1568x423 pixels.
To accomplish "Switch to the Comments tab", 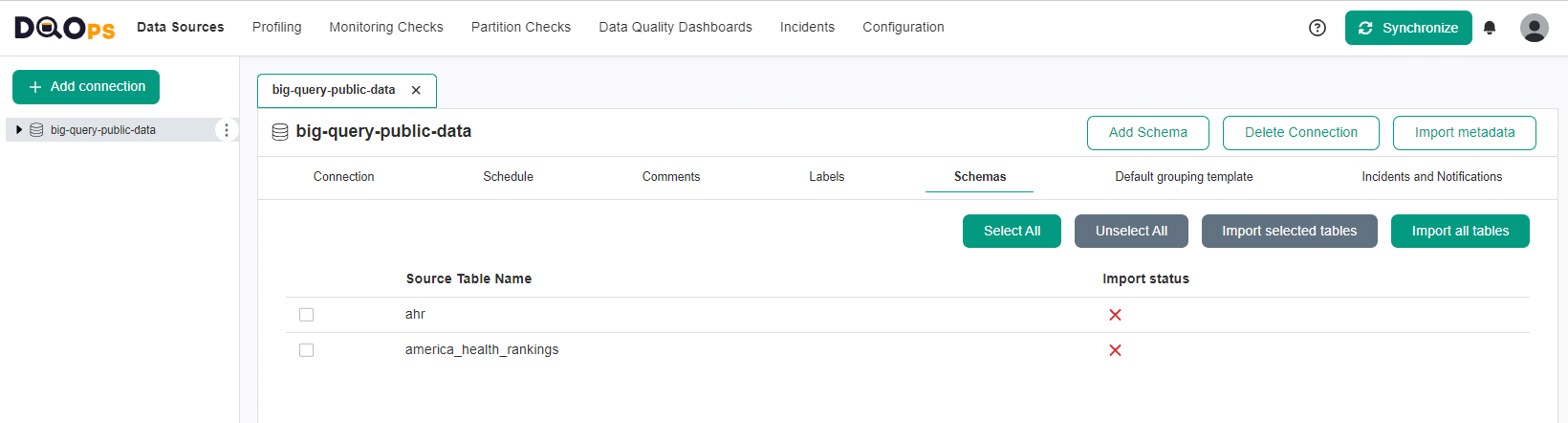I will coord(671,177).
